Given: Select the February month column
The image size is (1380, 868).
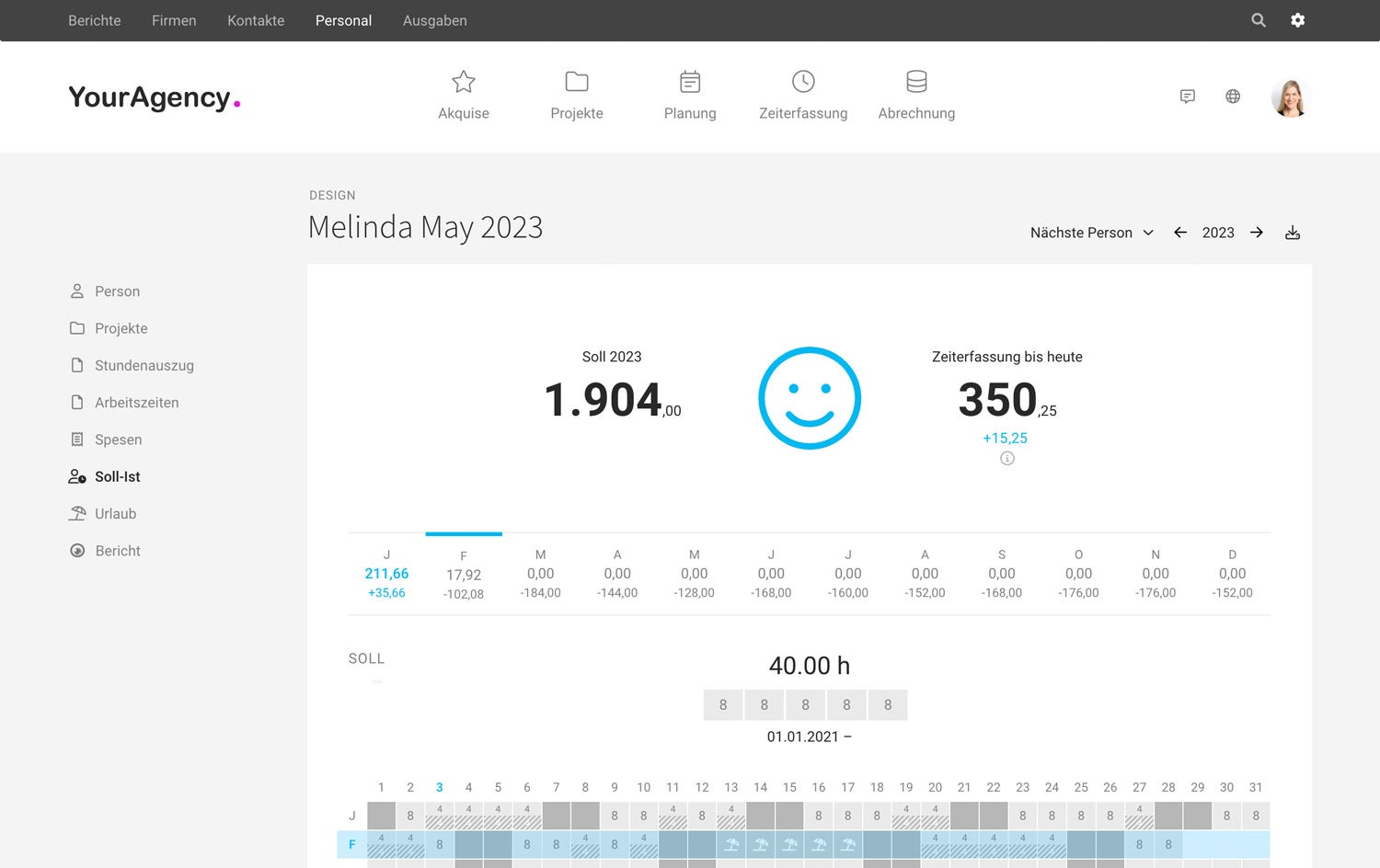Looking at the screenshot, I should point(464,575).
